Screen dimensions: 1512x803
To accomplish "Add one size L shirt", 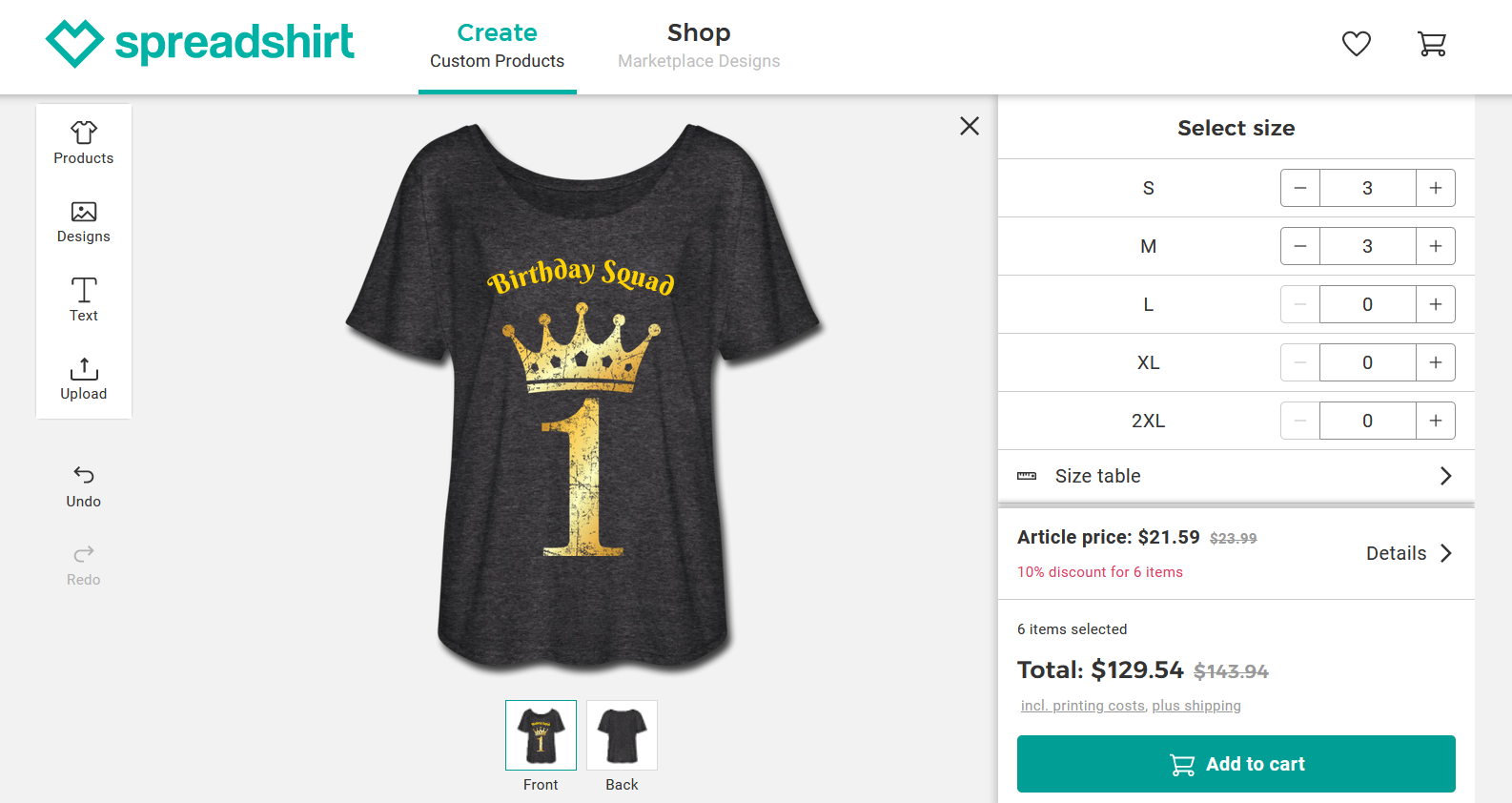I will (1435, 304).
